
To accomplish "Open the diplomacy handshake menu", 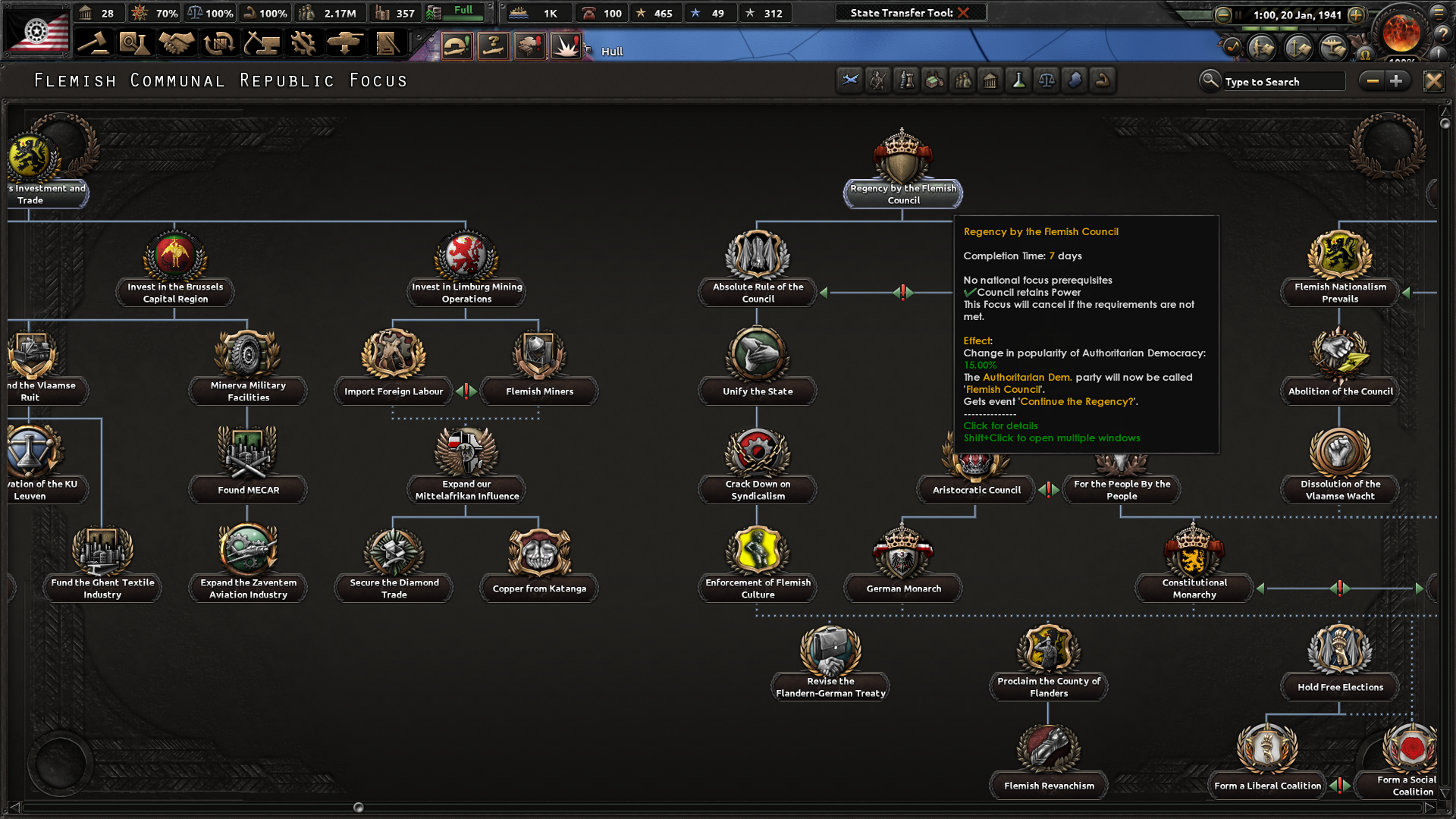I will tap(177, 43).
